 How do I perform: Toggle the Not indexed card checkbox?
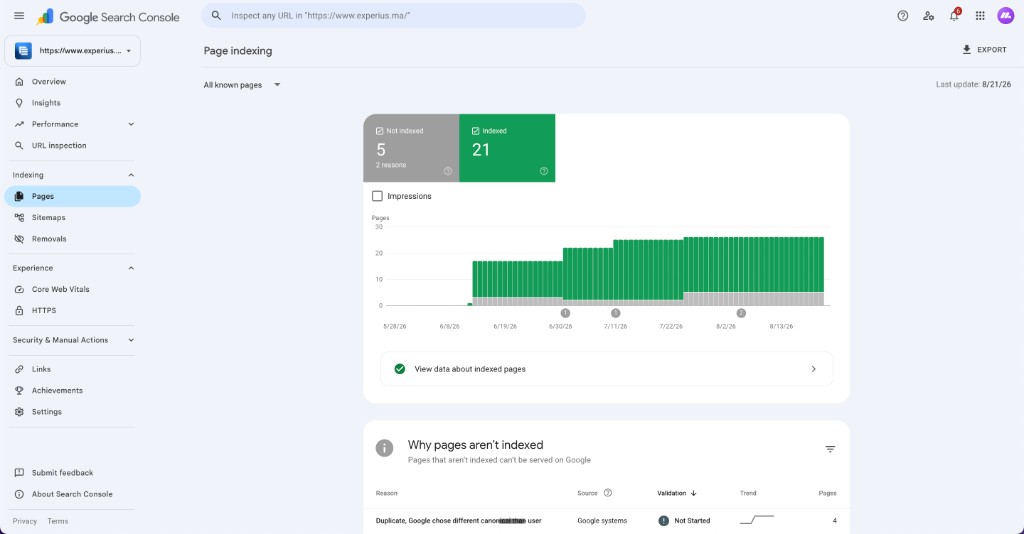(x=379, y=131)
